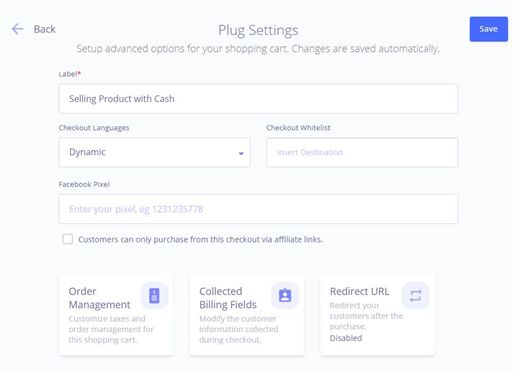Focus the Label input field
Viewport: 513px width, 372px height.
coord(258,99)
